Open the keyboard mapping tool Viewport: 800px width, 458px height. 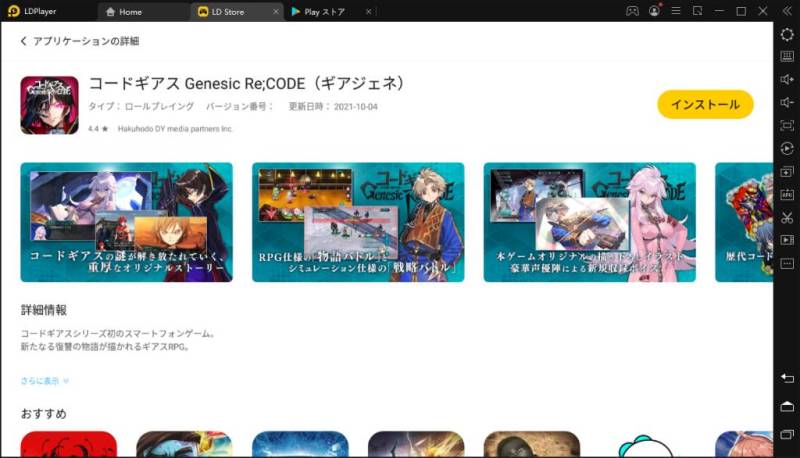(x=787, y=56)
